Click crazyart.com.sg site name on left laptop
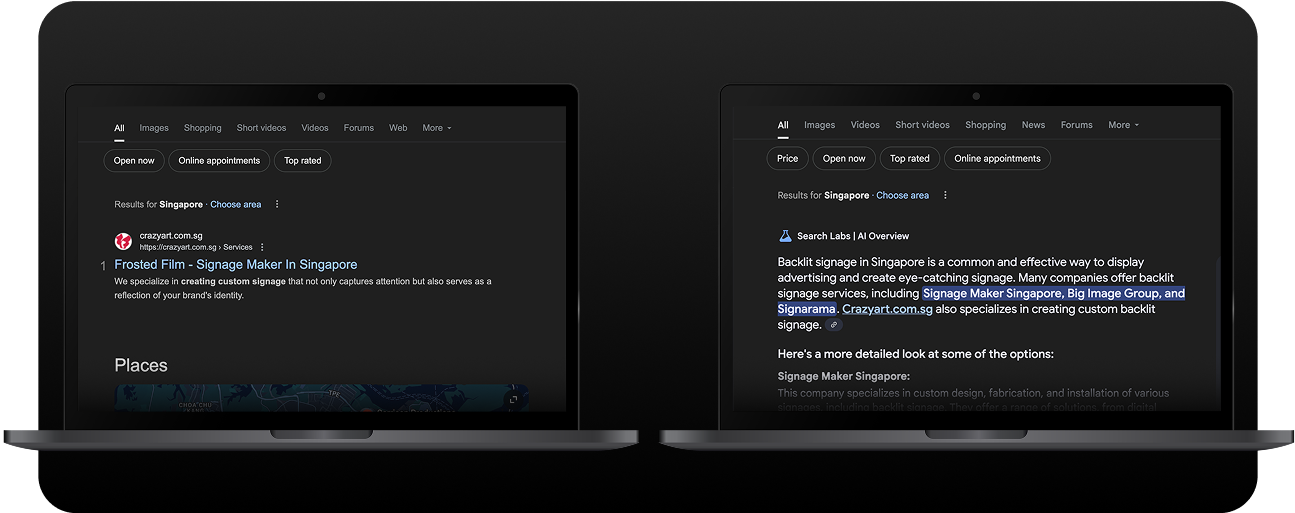Screen dimensions: 1295x513 coord(171,236)
